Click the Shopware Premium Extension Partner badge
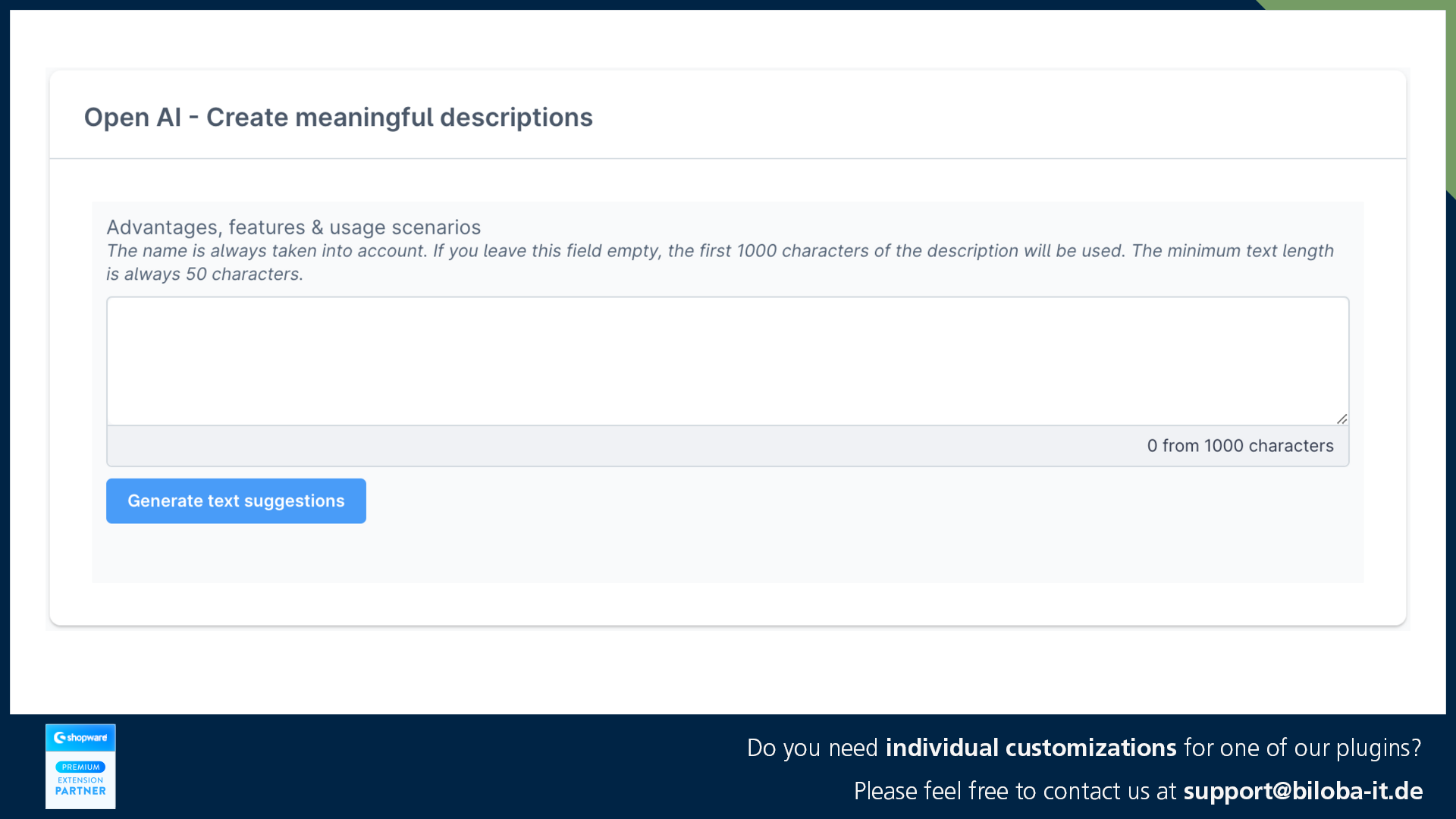This screenshot has width=1456, height=819. click(x=80, y=766)
